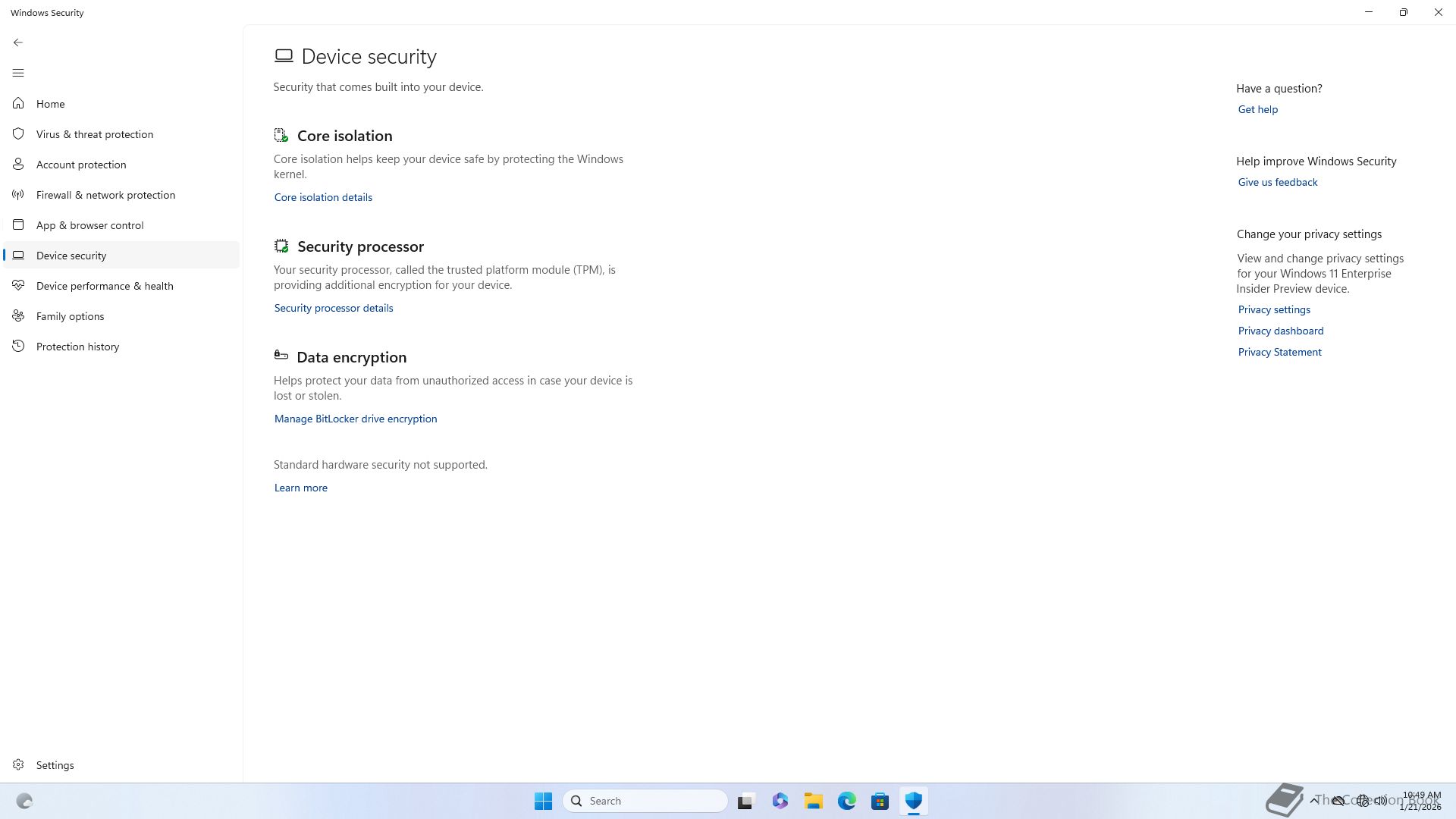The width and height of the screenshot is (1456, 819).
Task: Open Family options people icon
Action: [x=18, y=316]
